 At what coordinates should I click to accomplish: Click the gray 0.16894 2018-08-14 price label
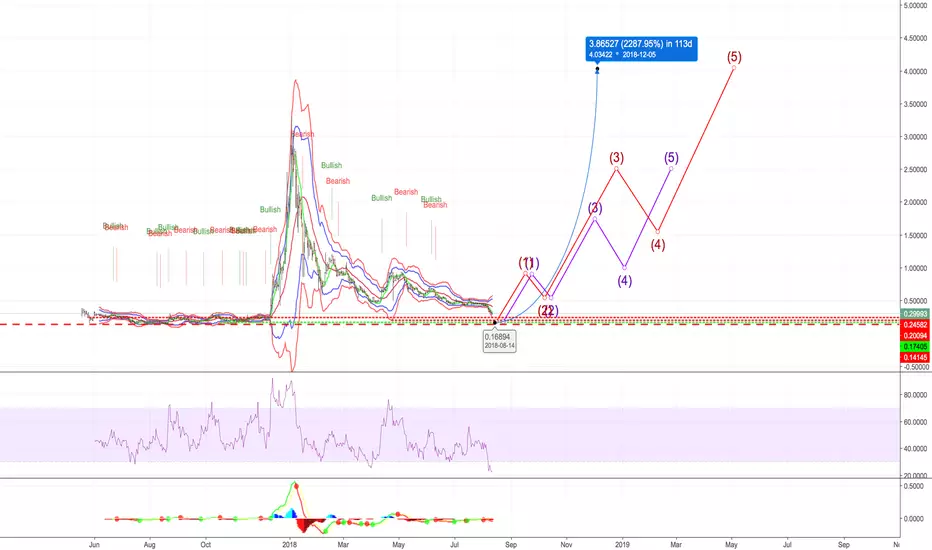pyautogui.click(x=499, y=341)
